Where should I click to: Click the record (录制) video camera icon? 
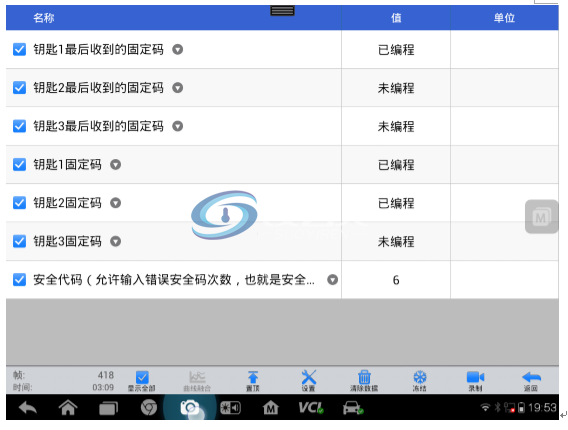[475, 377]
